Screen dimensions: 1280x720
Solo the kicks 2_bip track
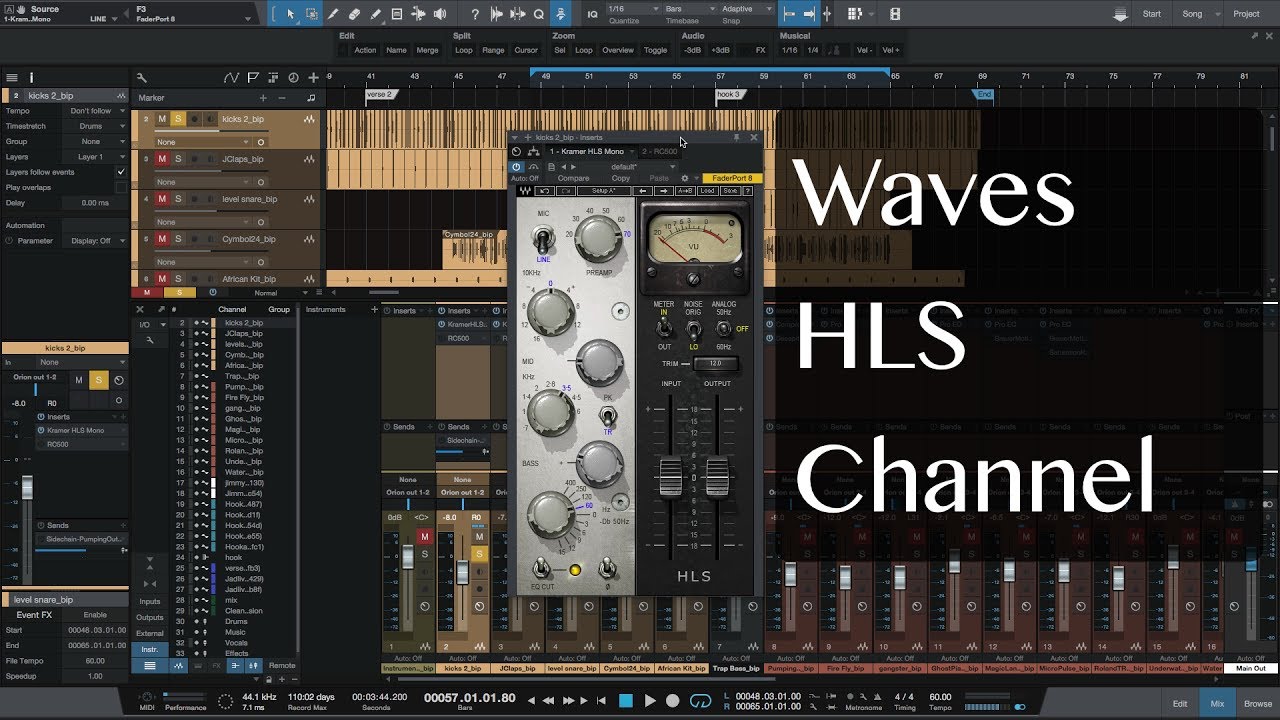coord(178,119)
